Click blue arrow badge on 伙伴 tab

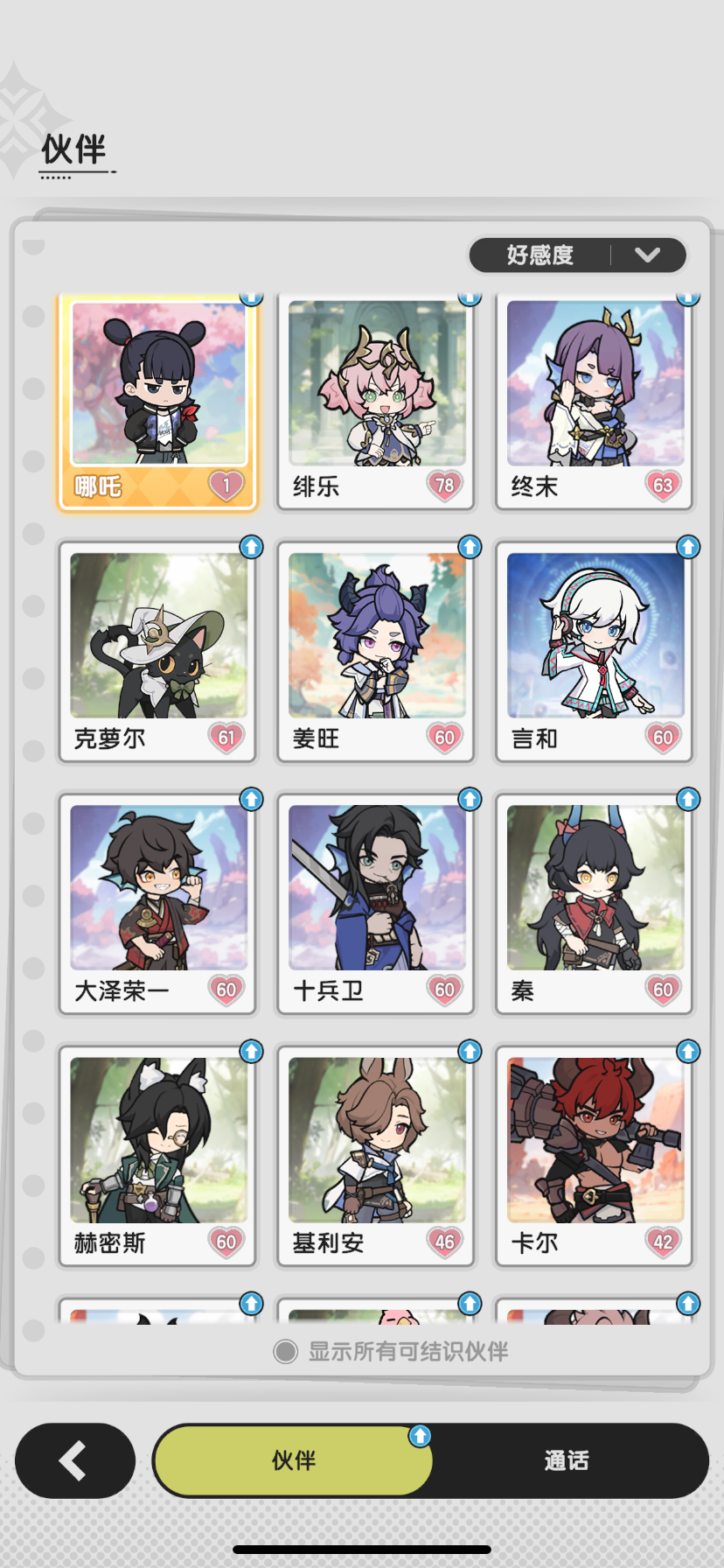point(420,1436)
